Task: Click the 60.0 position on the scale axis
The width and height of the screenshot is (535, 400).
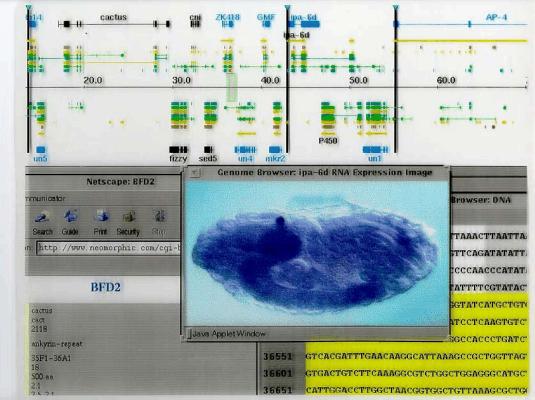Action: point(446,80)
